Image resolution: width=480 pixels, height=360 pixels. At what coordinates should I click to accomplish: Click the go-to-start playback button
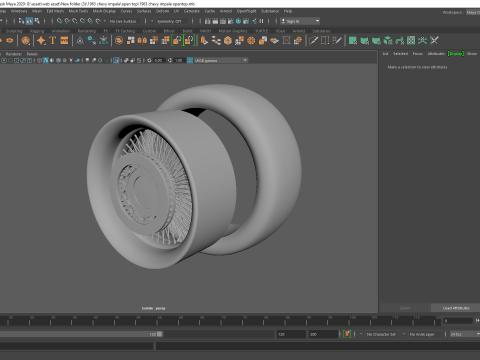pyautogui.click(x=477, y=321)
